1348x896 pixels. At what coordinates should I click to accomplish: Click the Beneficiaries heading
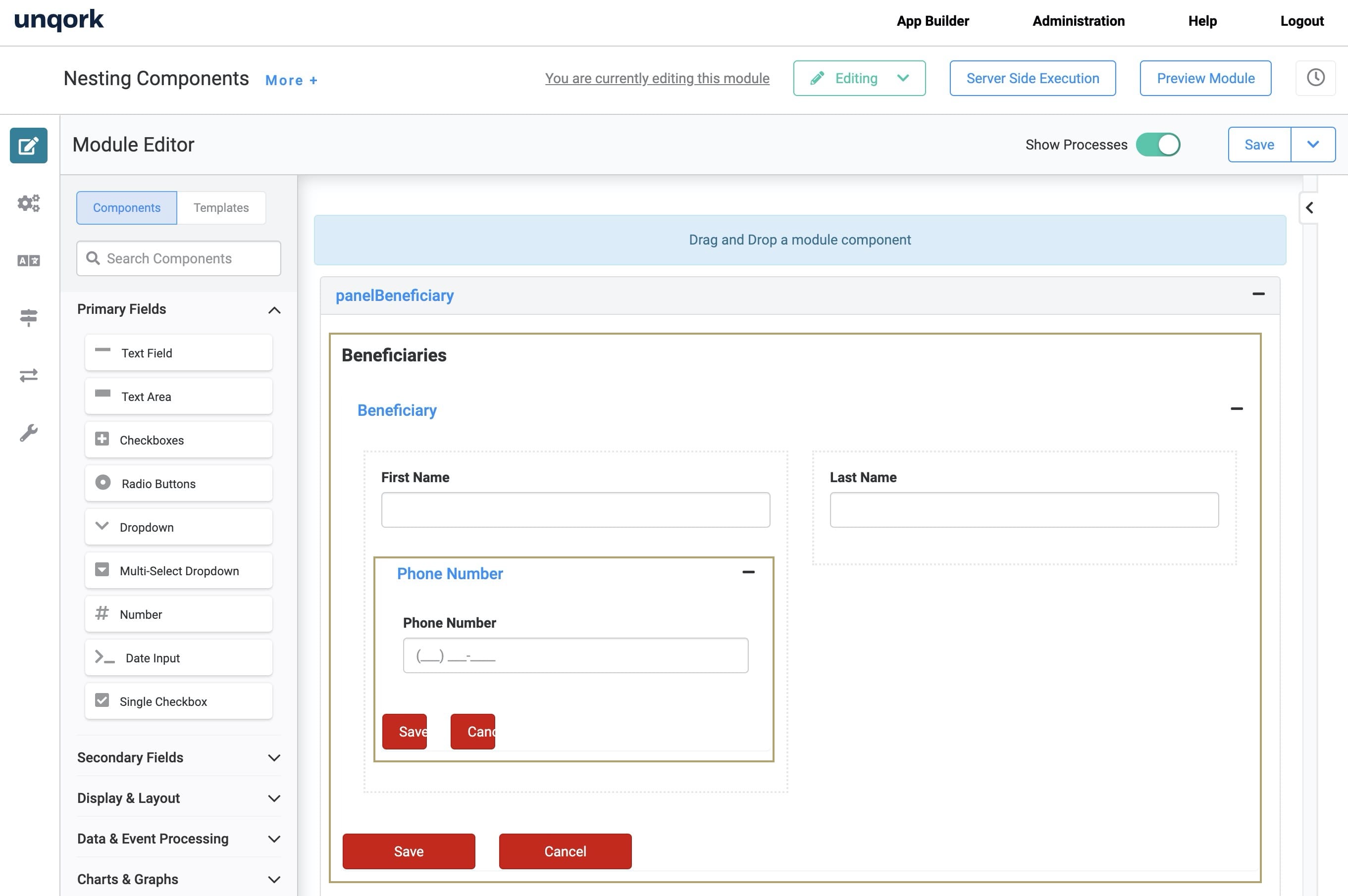tap(394, 355)
